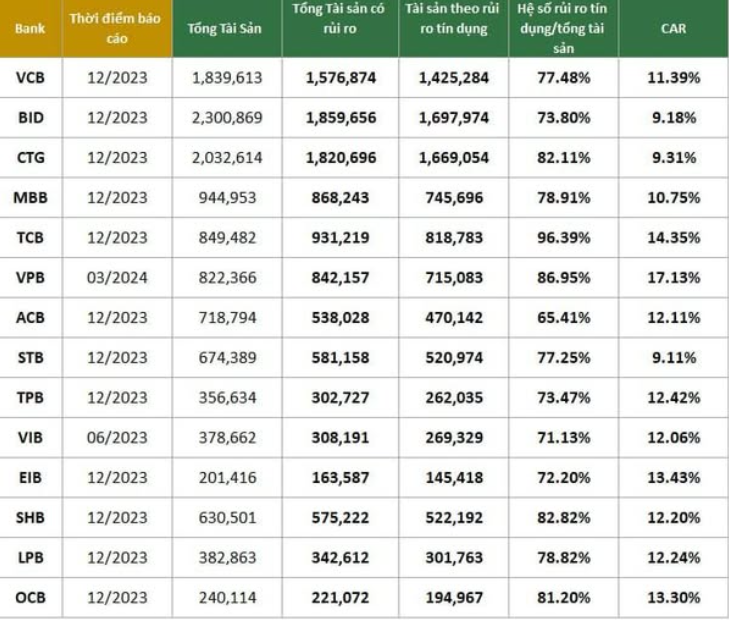This screenshot has width=729, height=620.
Task: Click VPB's report date 03/2024
Action: pyautogui.click(x=116, y=278)
